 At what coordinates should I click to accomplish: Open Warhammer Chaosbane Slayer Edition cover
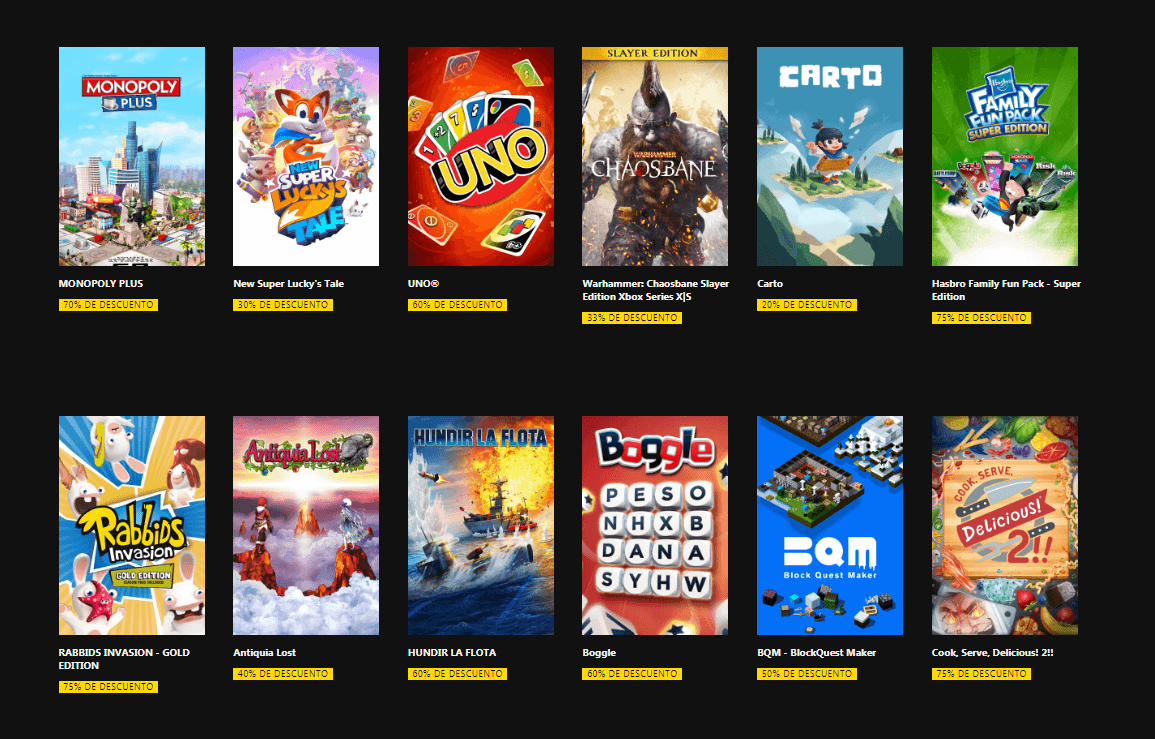[x=655, y=156]
